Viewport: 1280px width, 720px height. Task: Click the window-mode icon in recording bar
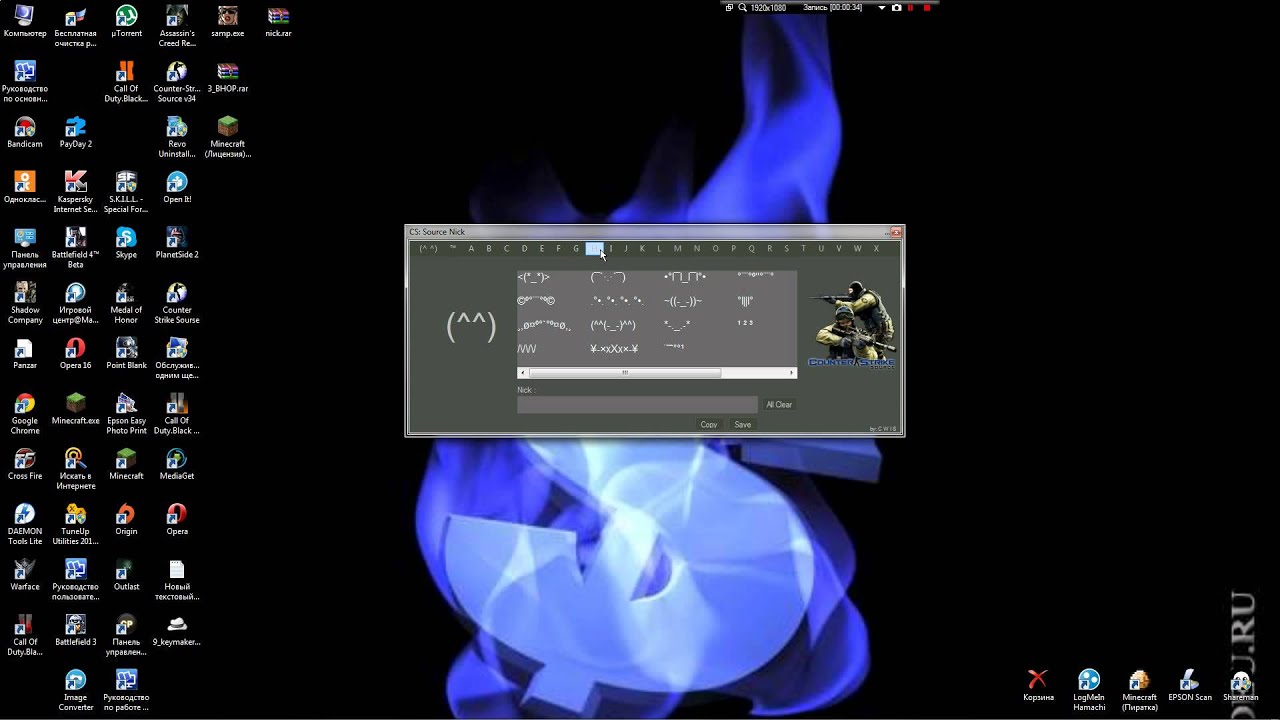(730, 7)
